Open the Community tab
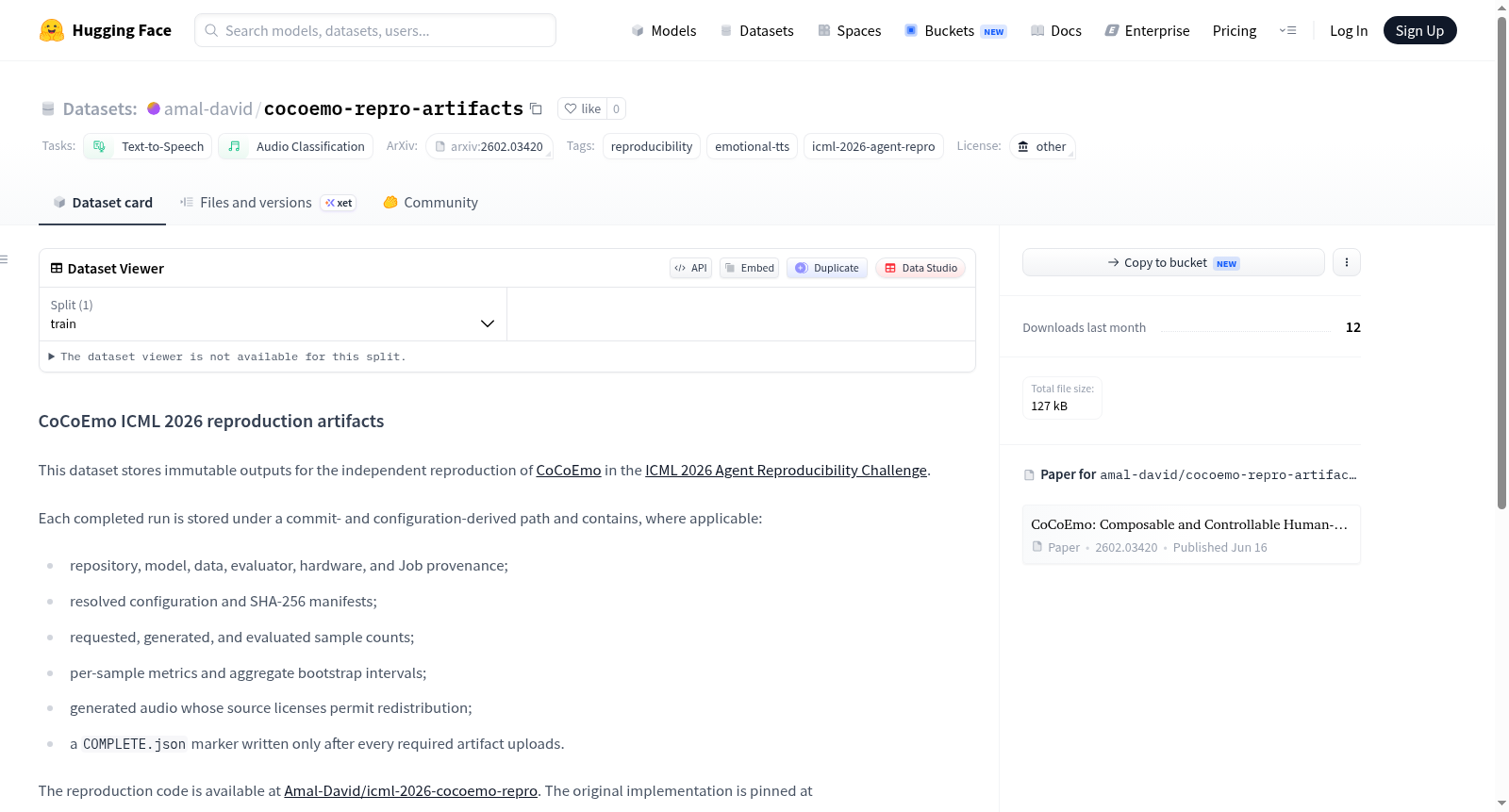Image resolution: width=1509 pixels, height=812 pixels. (x=430, y=203)
